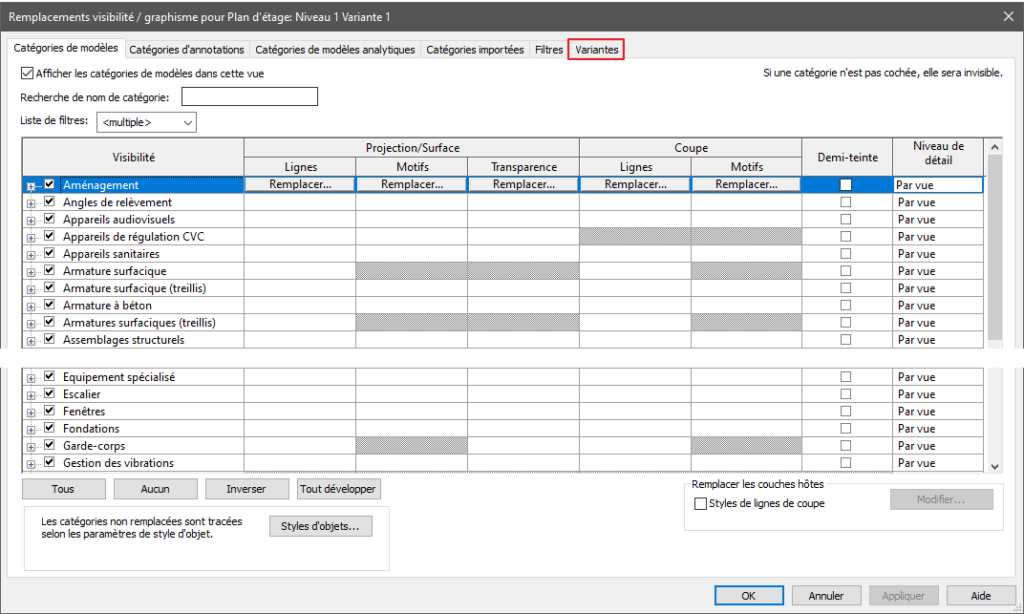Toggle Fenêtres visibility checkbox
Viewport: 1024px width, 614px height.
coord(49,411)
